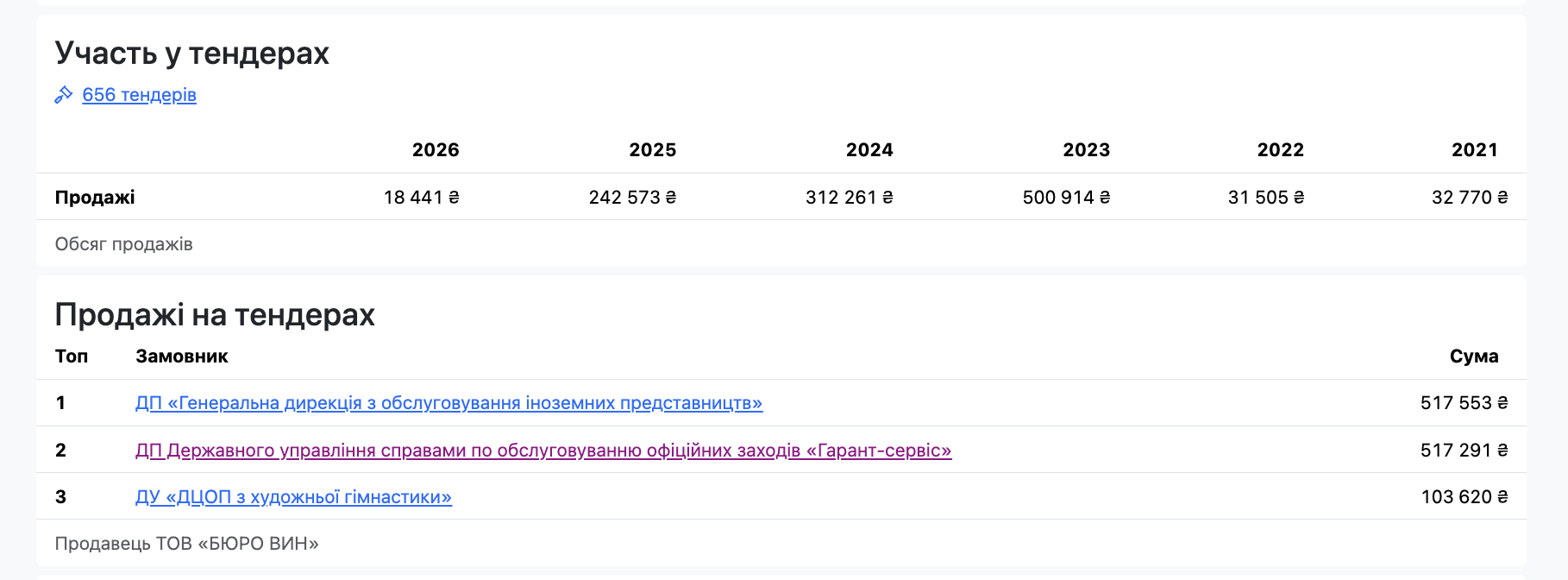Click the Участь у тендерах heading

click(x=191, y=54)
